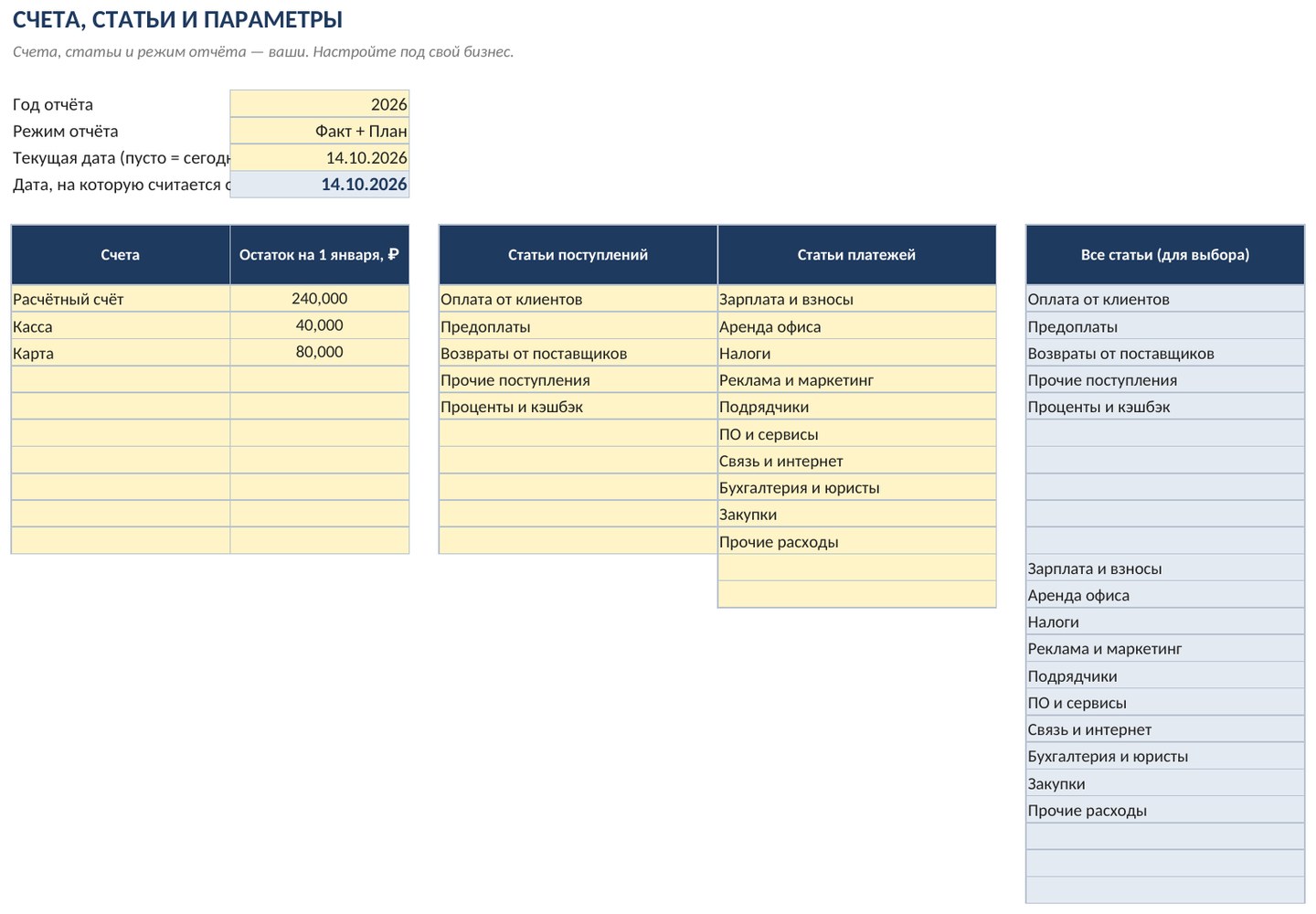Click the bold blue calculated date 14.10.2026
The width and height of the screenshot is (1316, 914).
319,184
